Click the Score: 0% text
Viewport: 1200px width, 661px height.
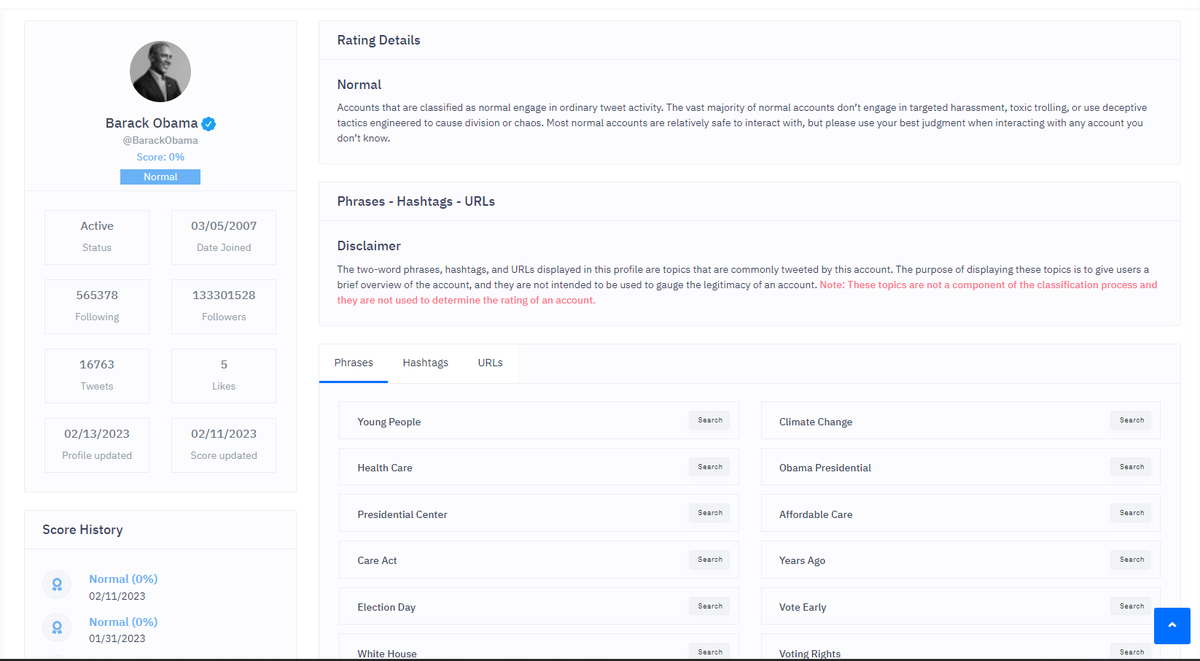pyautogui.click(x=160, y=157)
